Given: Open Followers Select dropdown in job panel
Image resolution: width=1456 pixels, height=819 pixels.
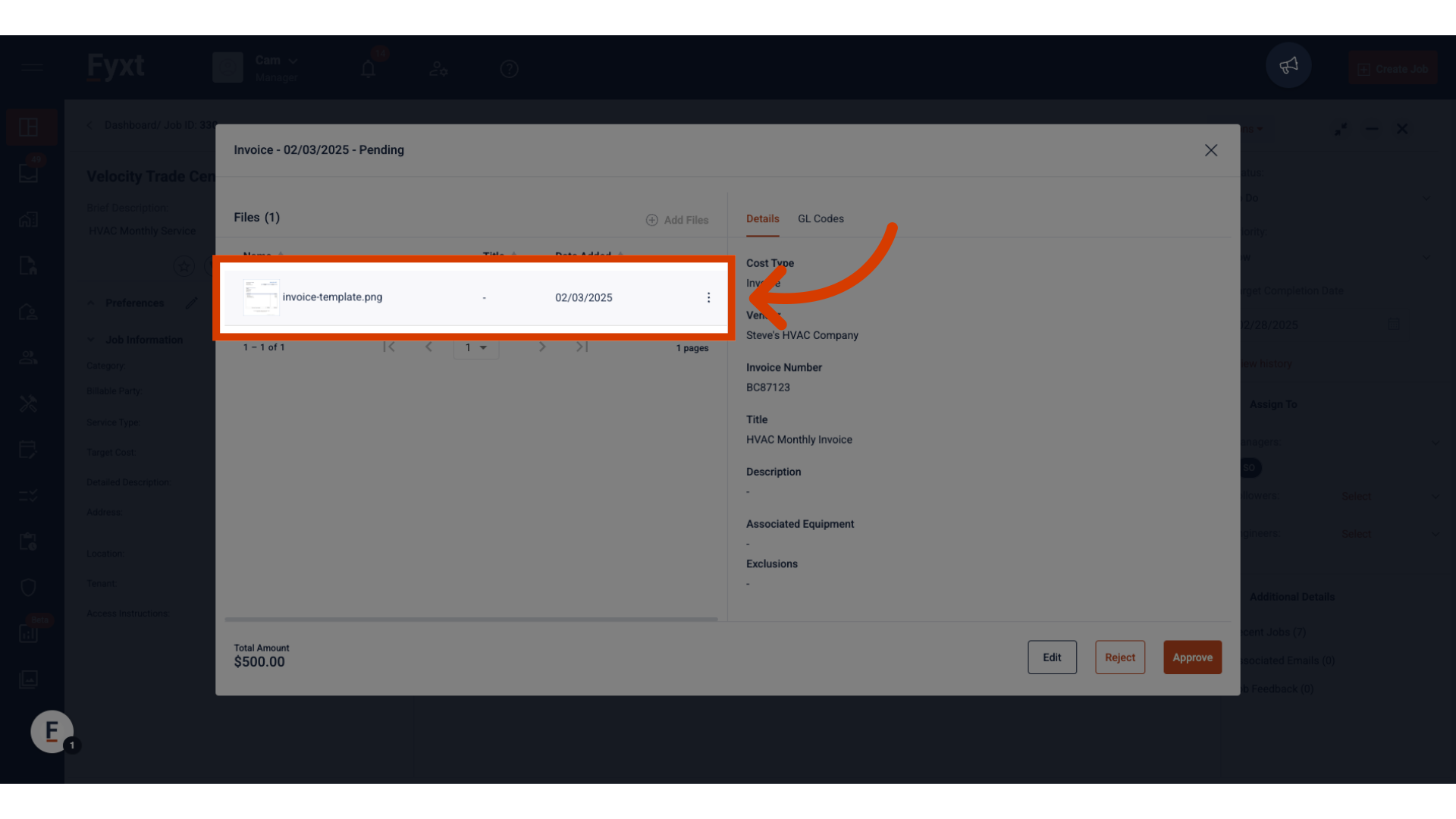Looking at the screenshot, I should pyautogui.click(x=1390, y=496).
